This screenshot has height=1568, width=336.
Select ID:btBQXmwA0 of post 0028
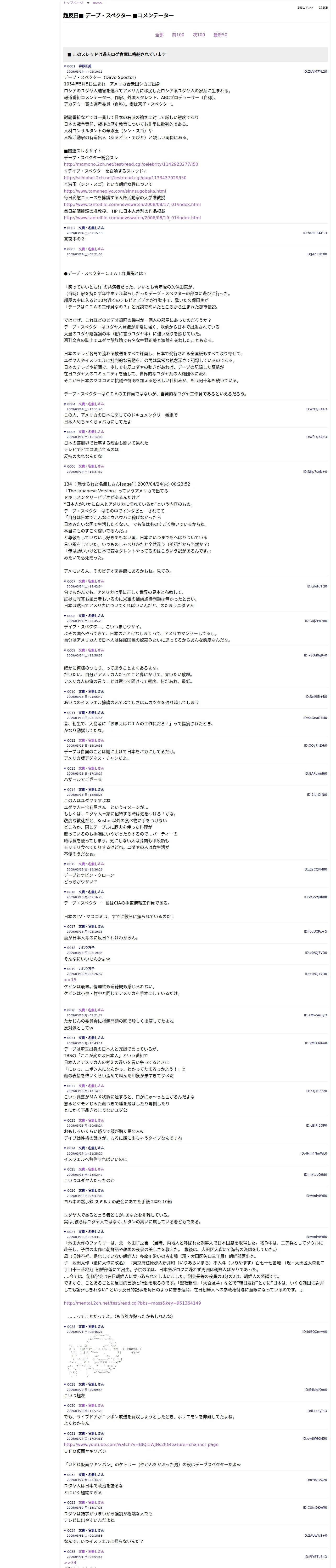315,1332
